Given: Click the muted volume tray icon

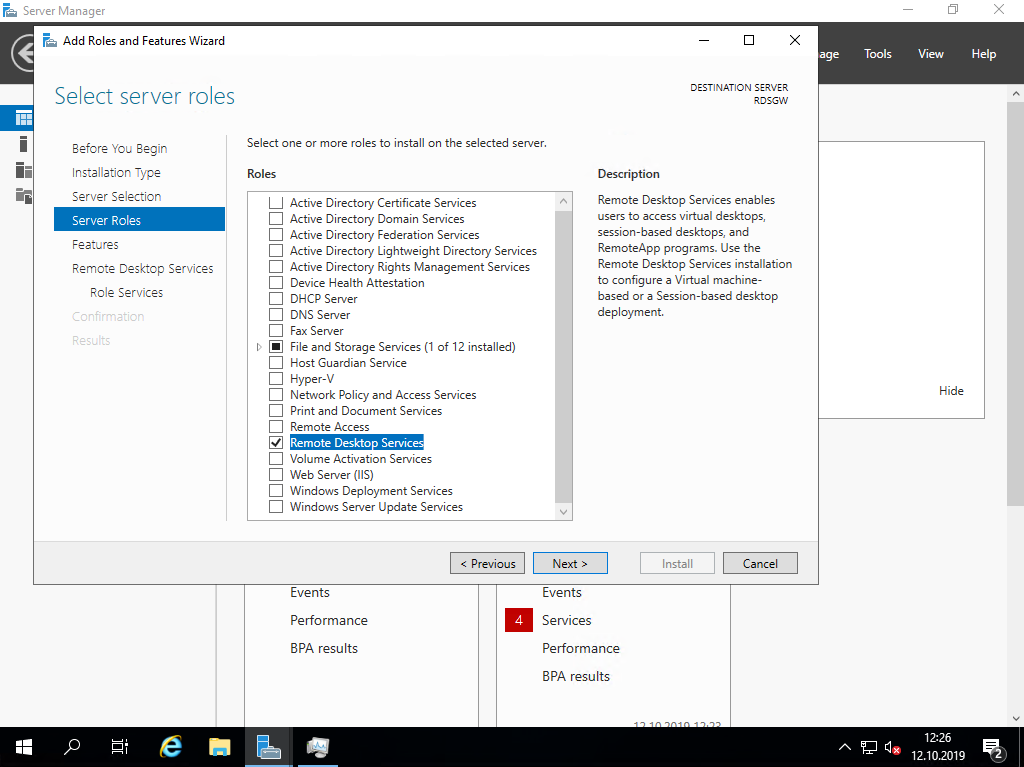Looking at the screenshot, I should coord(892,747).
